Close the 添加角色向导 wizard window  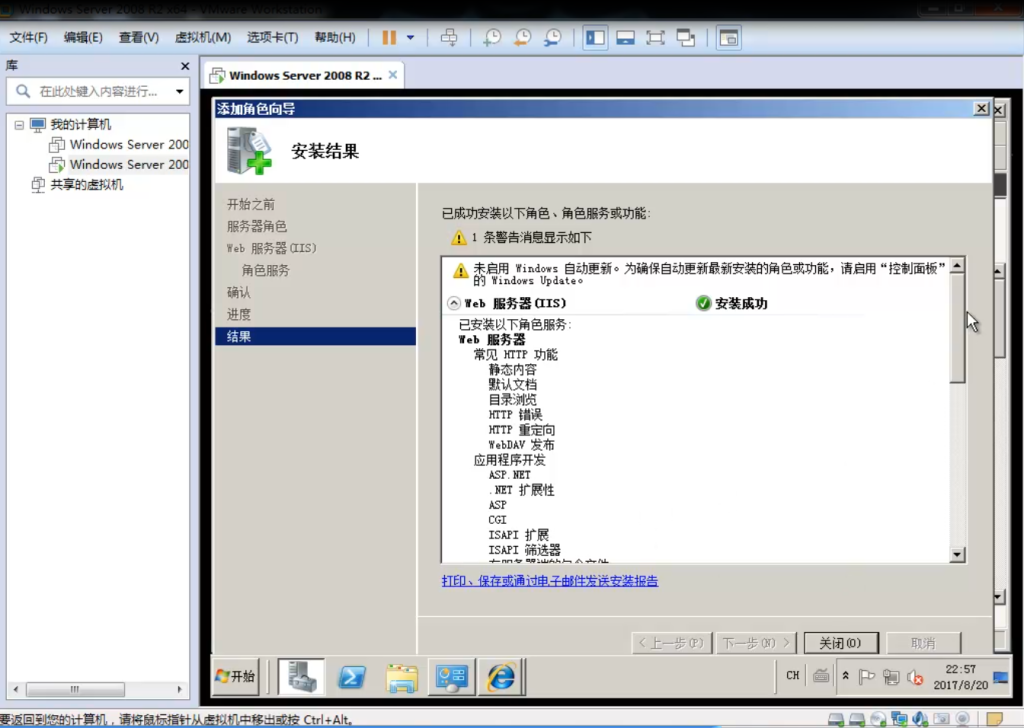click(x=981, y=108)
